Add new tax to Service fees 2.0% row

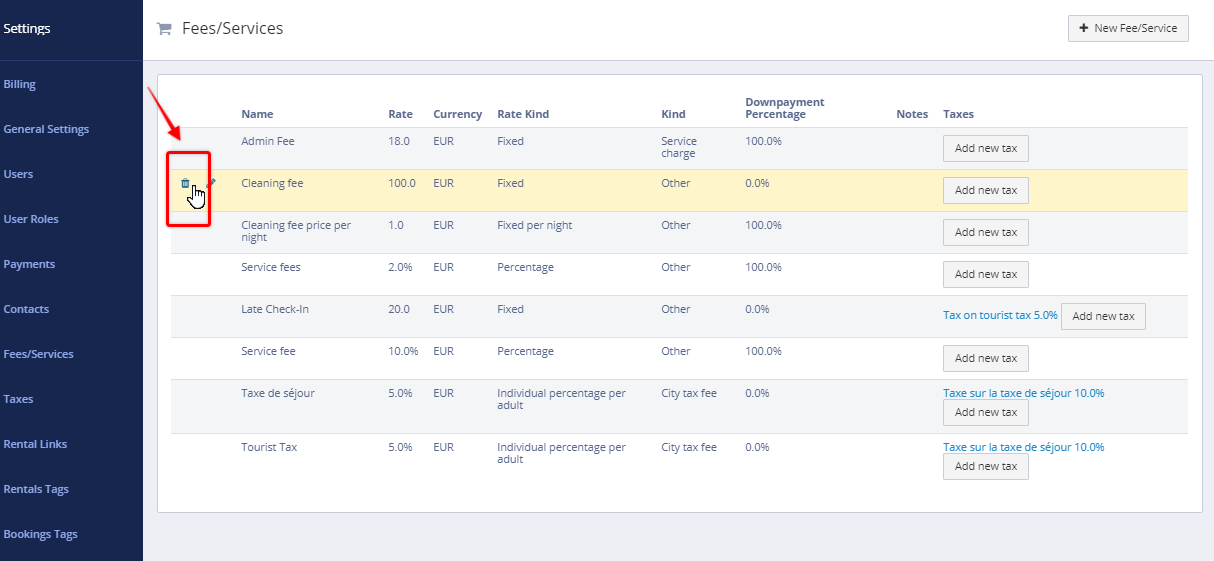[x=985, y=274]
